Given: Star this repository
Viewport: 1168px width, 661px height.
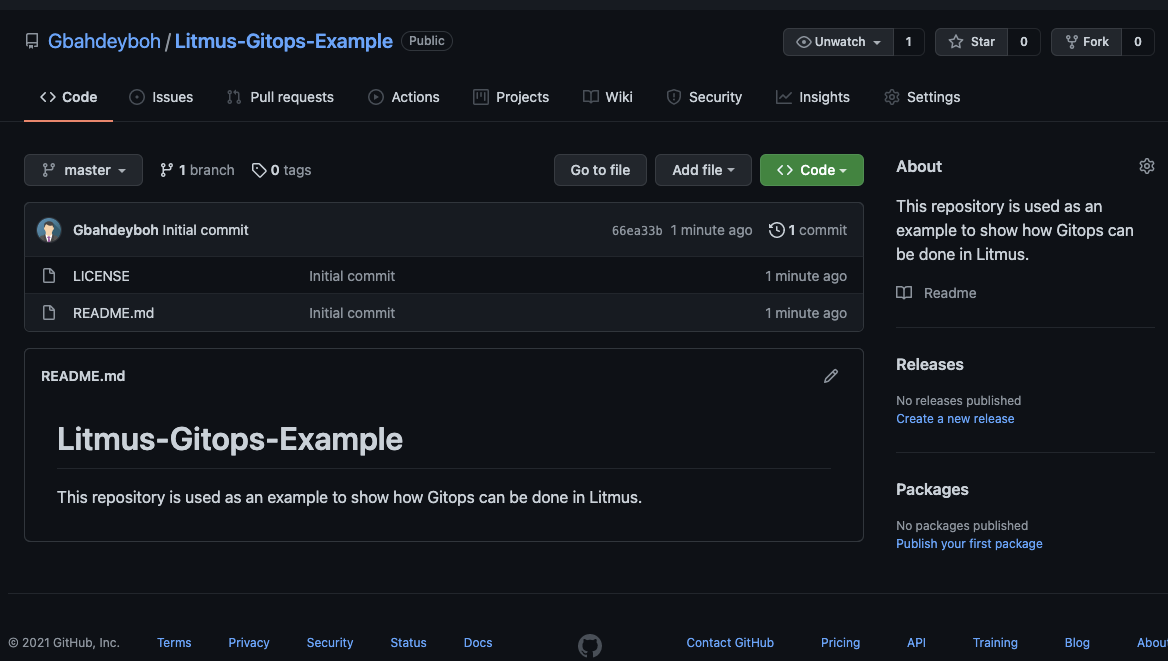Looking at the screenshot, I should click(x=971, y=42).
